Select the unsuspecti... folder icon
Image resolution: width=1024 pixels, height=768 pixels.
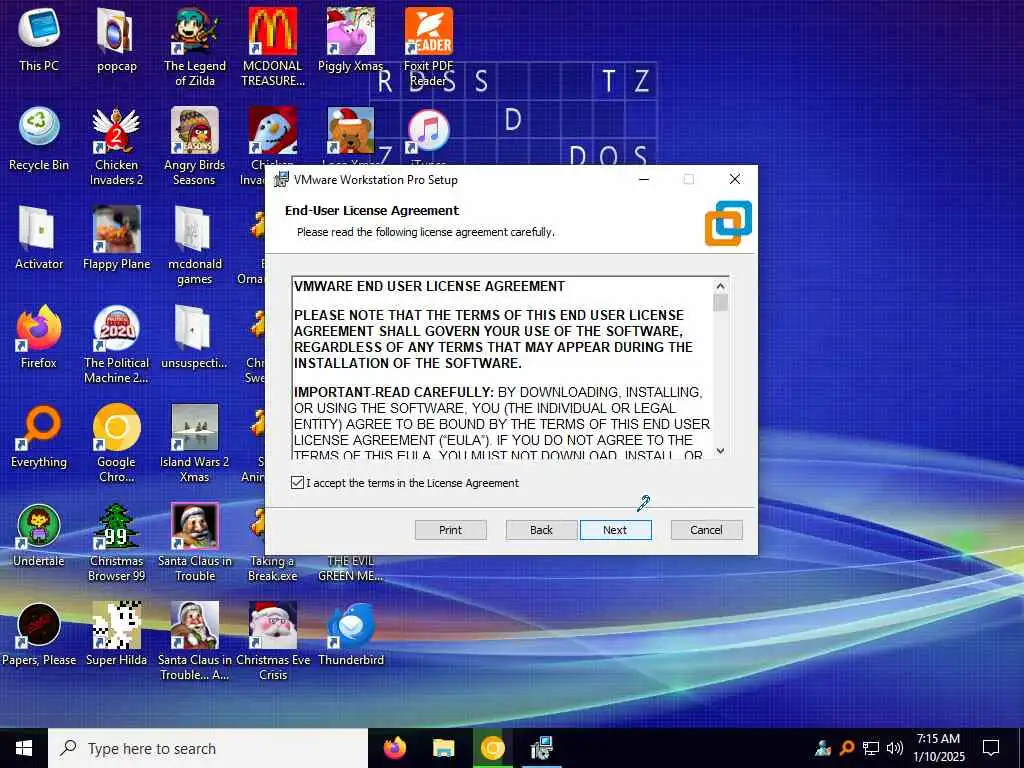195,337
